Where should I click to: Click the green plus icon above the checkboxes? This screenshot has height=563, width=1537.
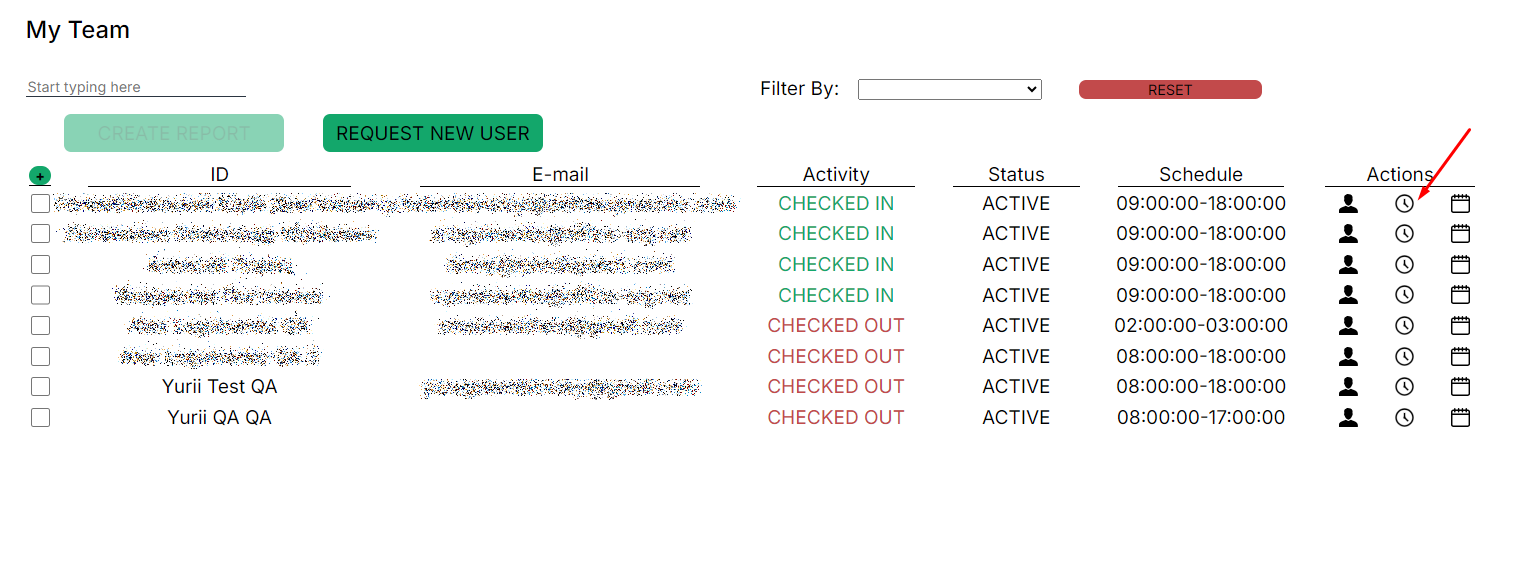[40, 176]
